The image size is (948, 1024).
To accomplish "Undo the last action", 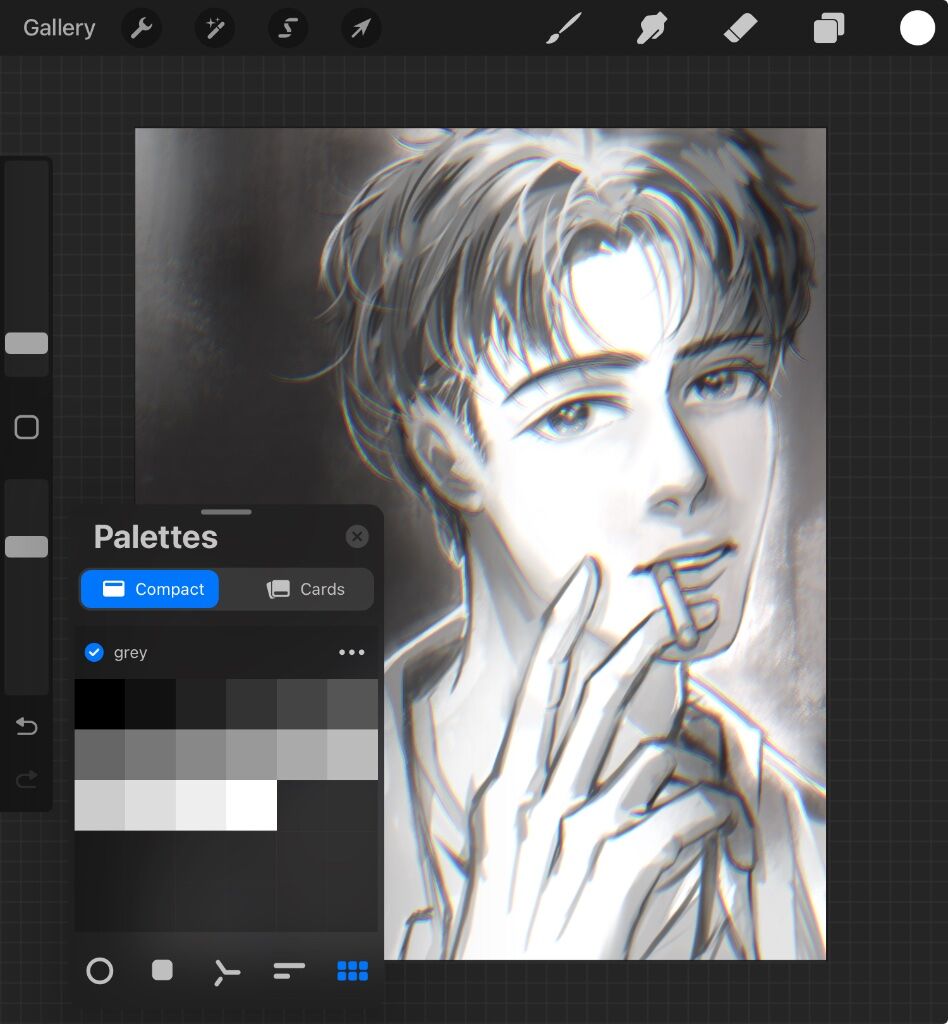I will tap(26, 726).
